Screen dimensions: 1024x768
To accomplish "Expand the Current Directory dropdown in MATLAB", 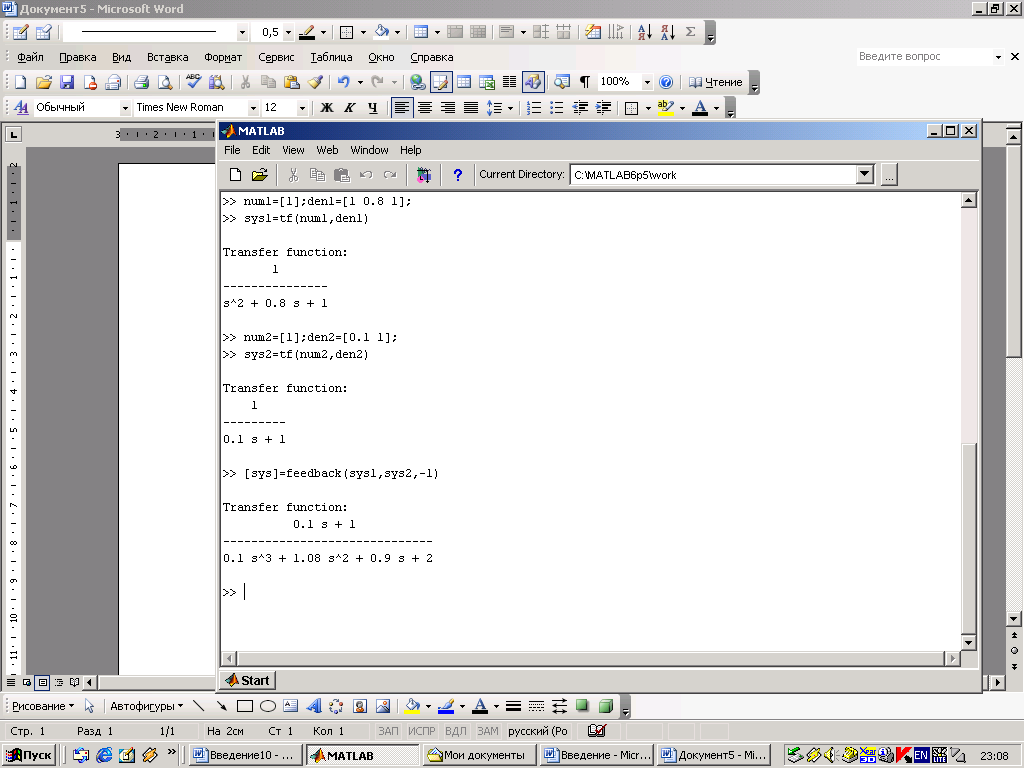I will 865,175.
